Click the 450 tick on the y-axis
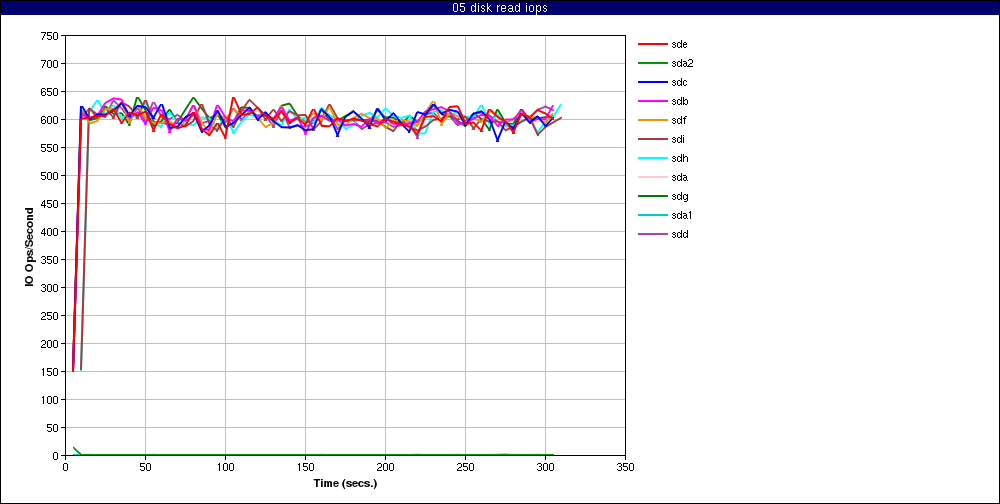The width and height of the screenshot is (1000, 504). coord(51,204)
